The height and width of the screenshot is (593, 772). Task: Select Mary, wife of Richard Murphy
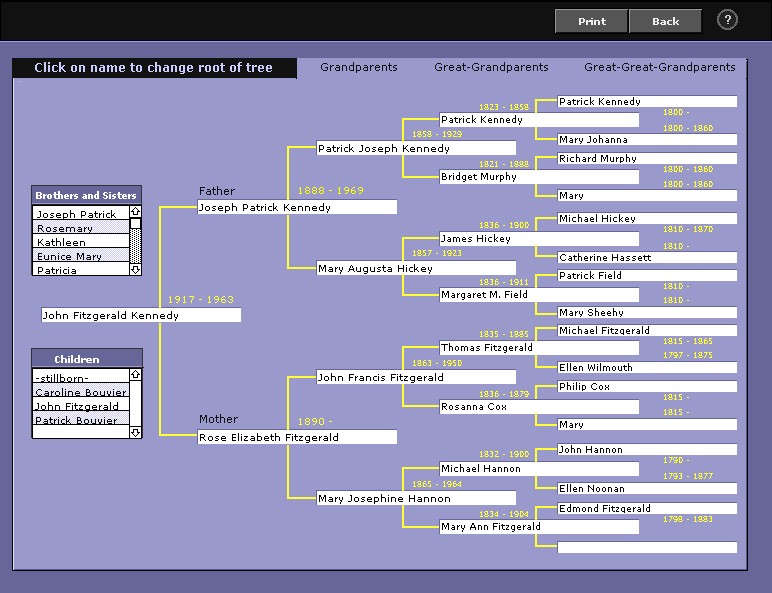[x=647, y=196]
